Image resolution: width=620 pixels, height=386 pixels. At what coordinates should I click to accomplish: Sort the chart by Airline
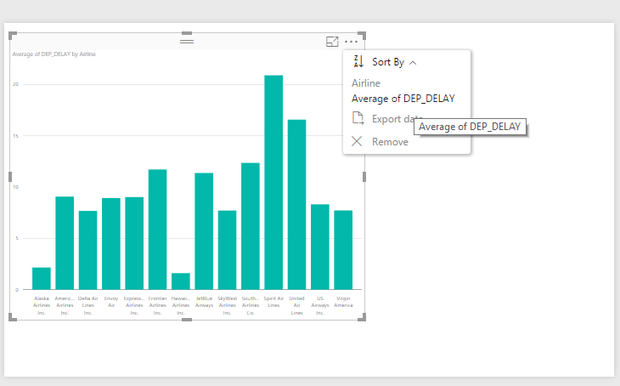click(366, 83)
